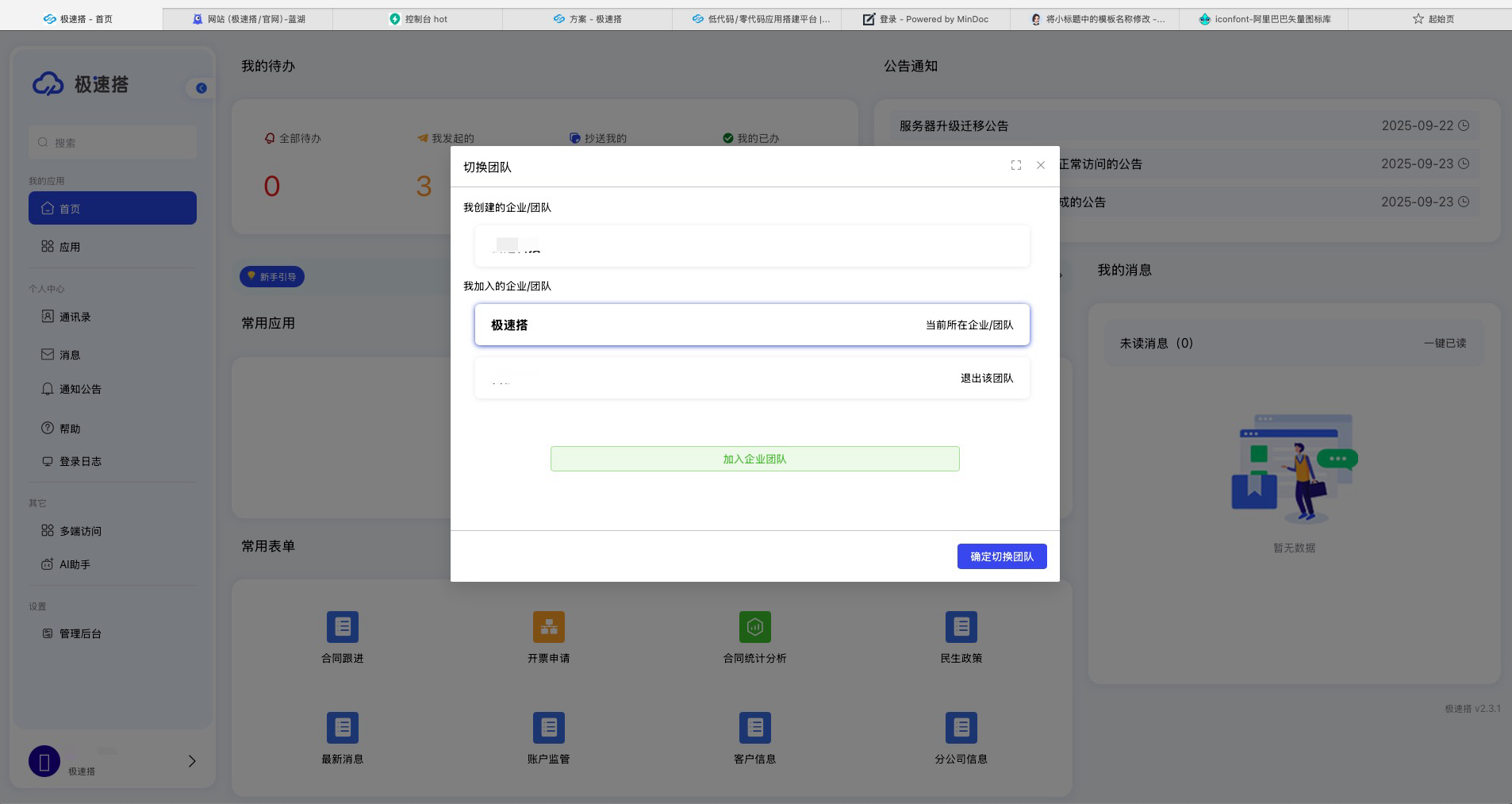
Task: Open the 合同跟进 form icon
Action: [x=343, y=627]
